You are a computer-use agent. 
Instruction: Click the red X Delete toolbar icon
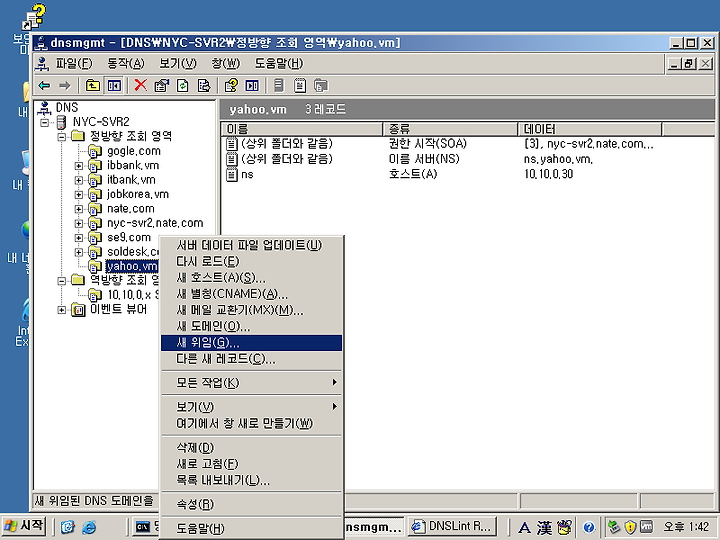[141, 85]
